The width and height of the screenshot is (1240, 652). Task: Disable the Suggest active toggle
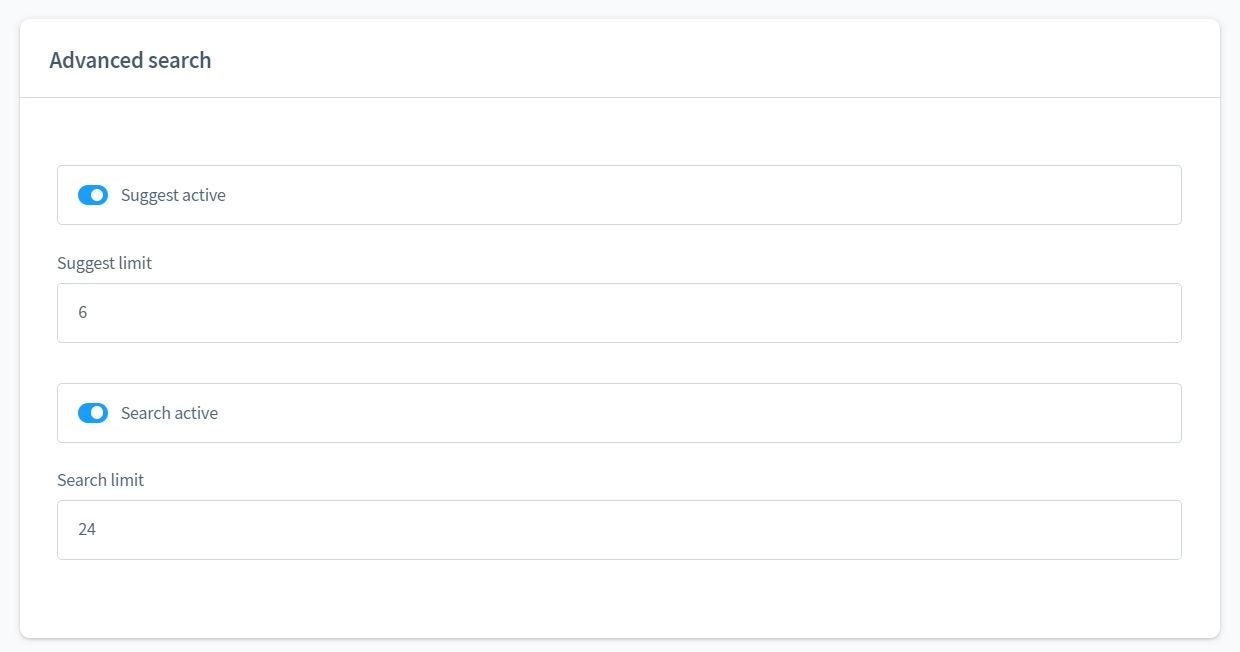[93, 195]
